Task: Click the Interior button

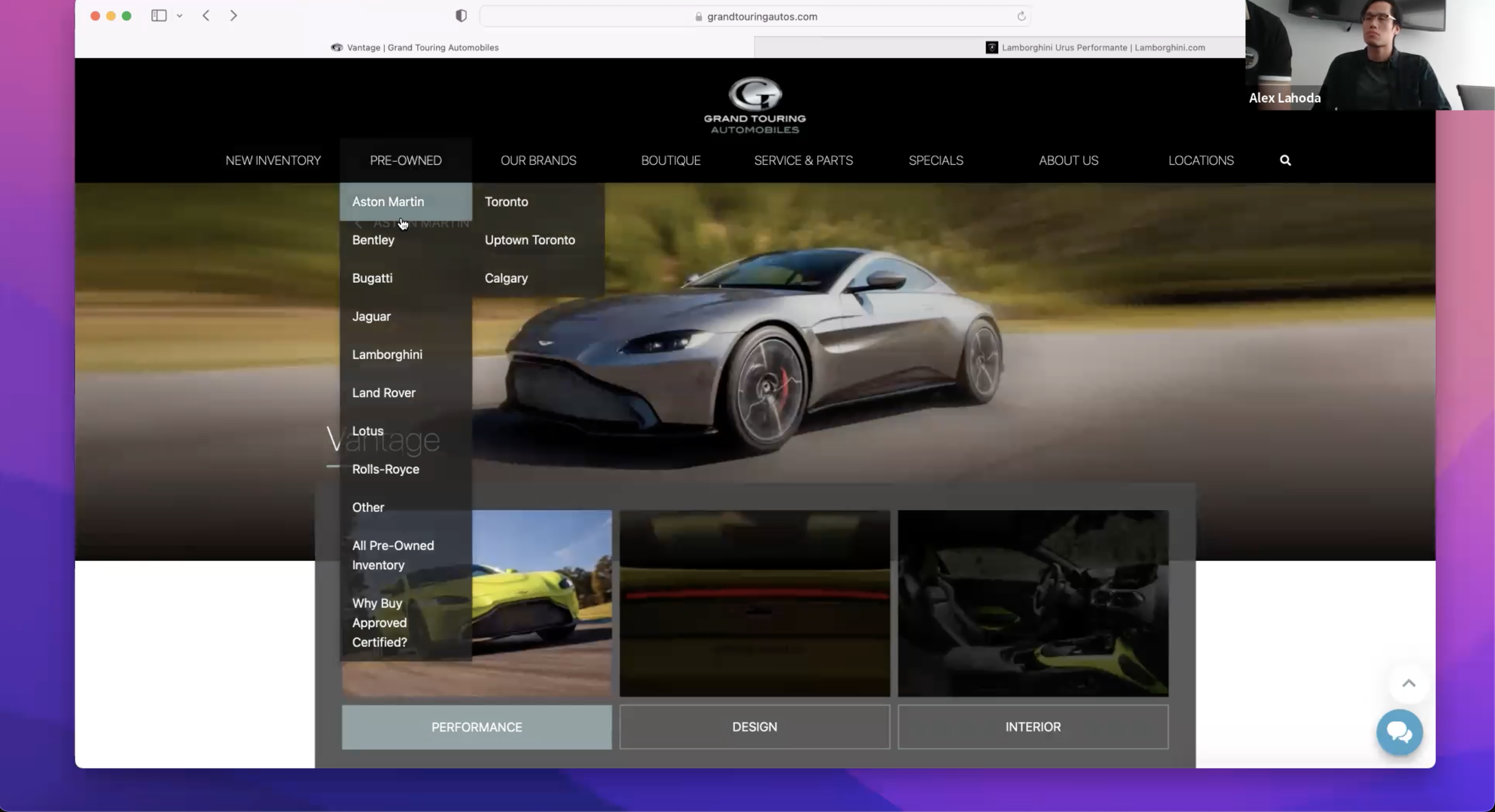Action: tap(1032, 726)
